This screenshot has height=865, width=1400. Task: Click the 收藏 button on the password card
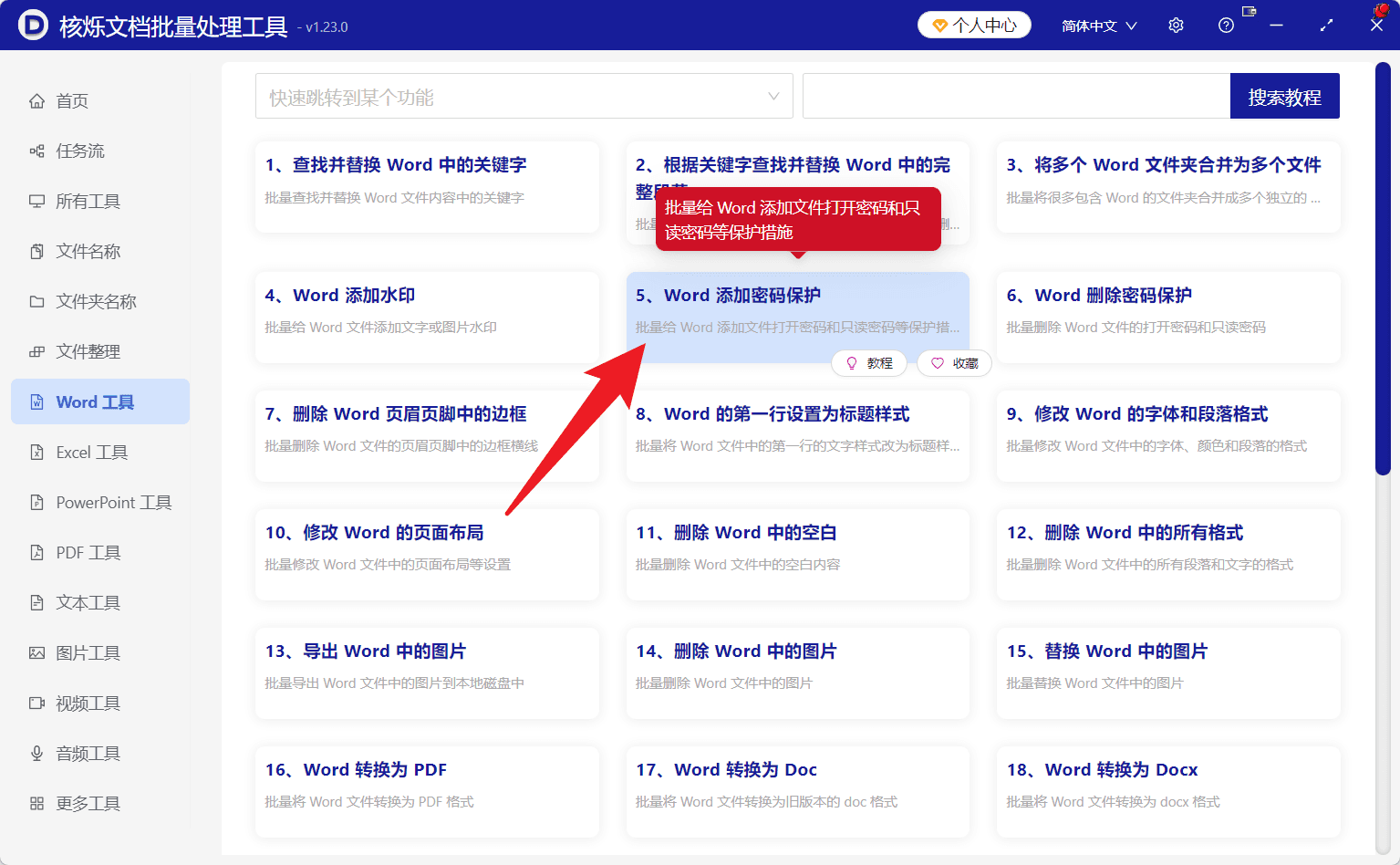[x=954, y=363]
